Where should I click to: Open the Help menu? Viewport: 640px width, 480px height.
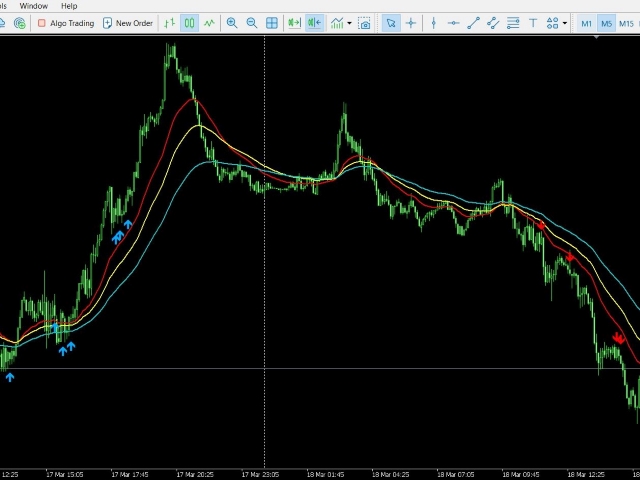69,6
